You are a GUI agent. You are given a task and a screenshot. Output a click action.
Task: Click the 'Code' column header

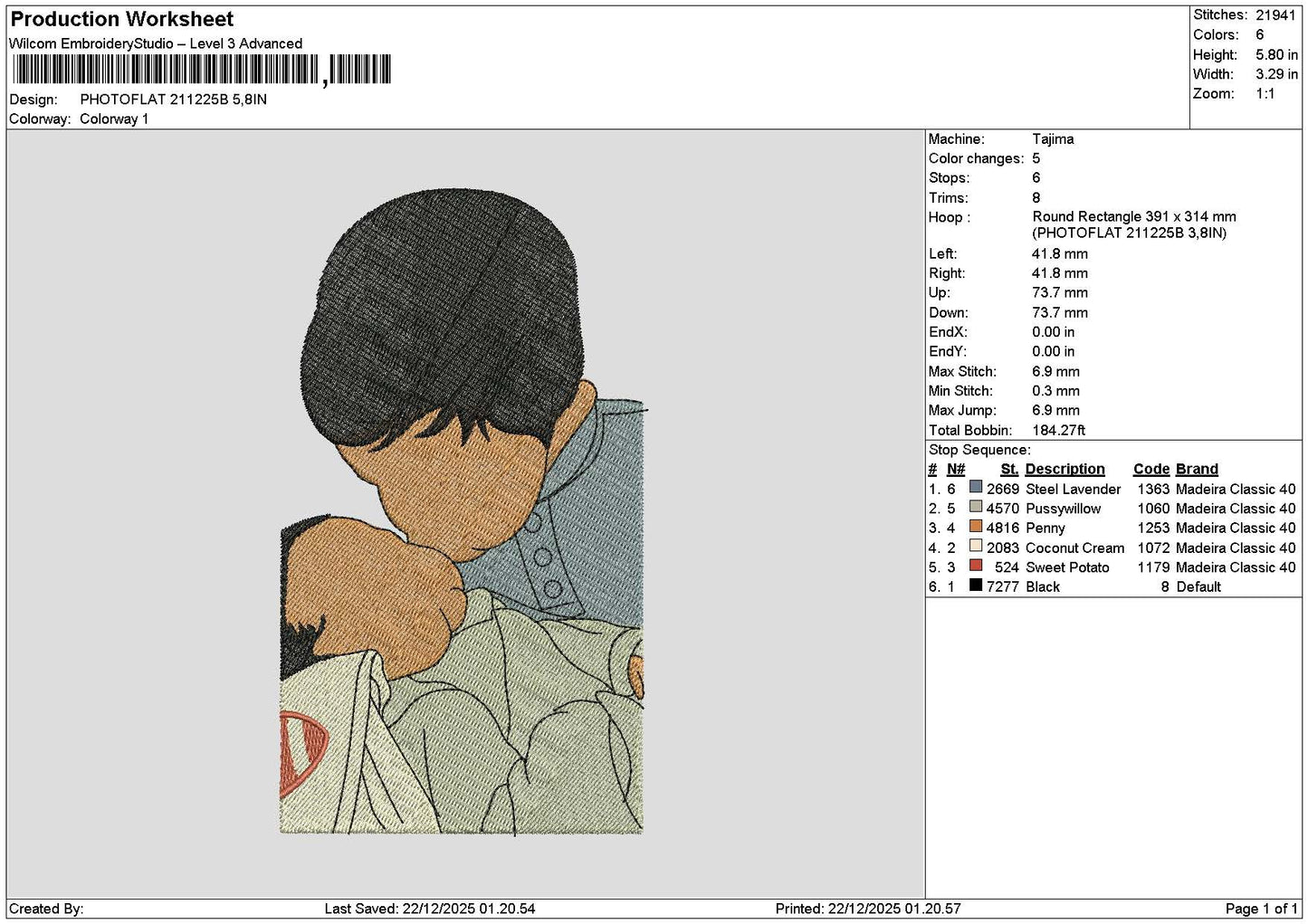pos(1151,469)
